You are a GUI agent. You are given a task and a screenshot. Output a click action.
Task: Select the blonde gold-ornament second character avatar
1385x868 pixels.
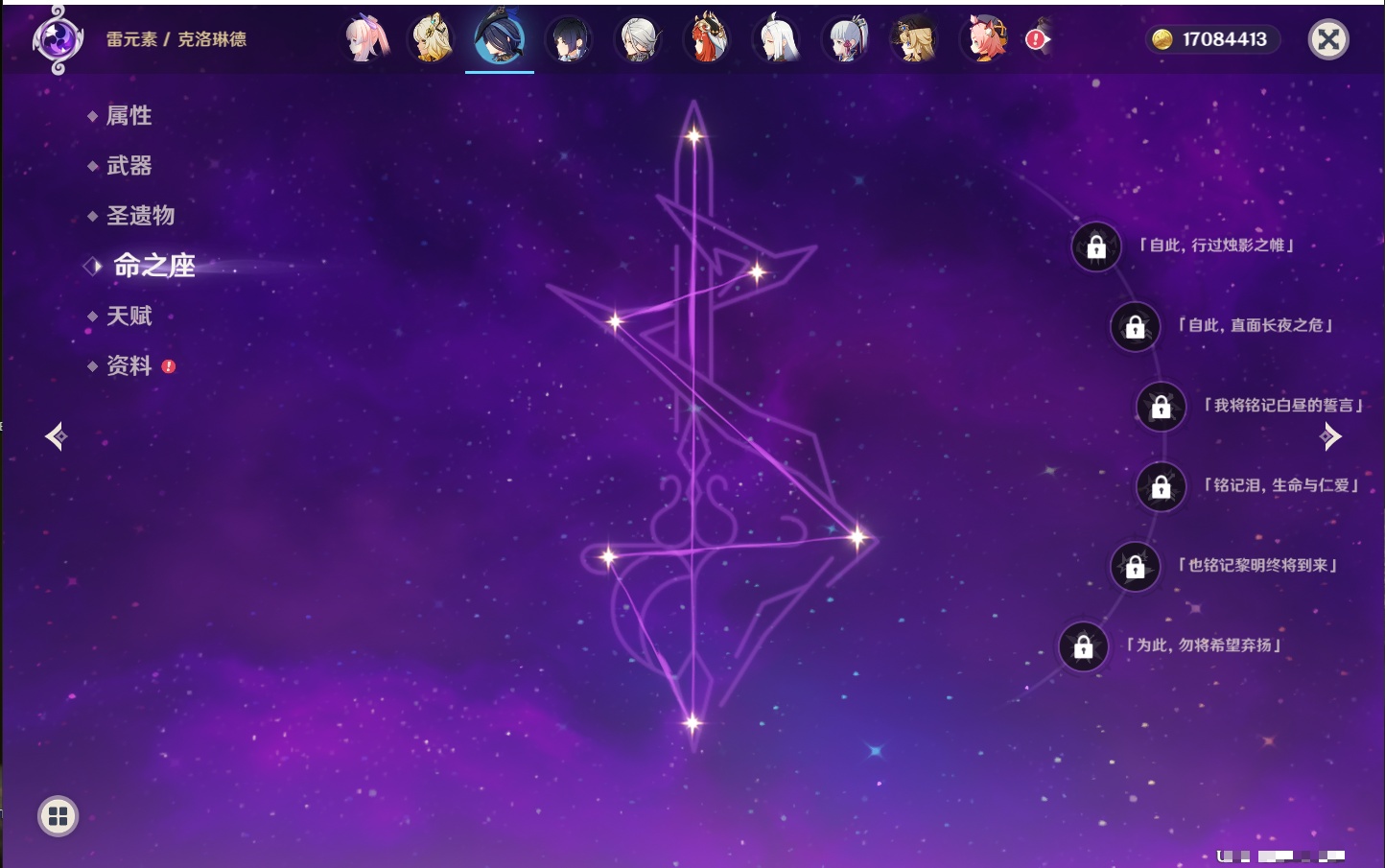coord(431,39)
